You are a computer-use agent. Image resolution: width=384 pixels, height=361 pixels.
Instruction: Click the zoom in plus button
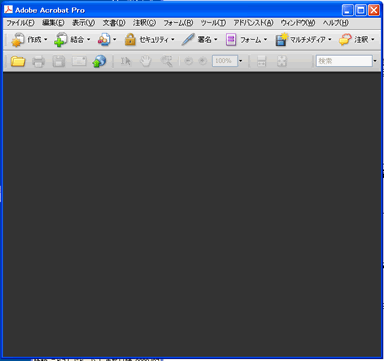point(202,61)
